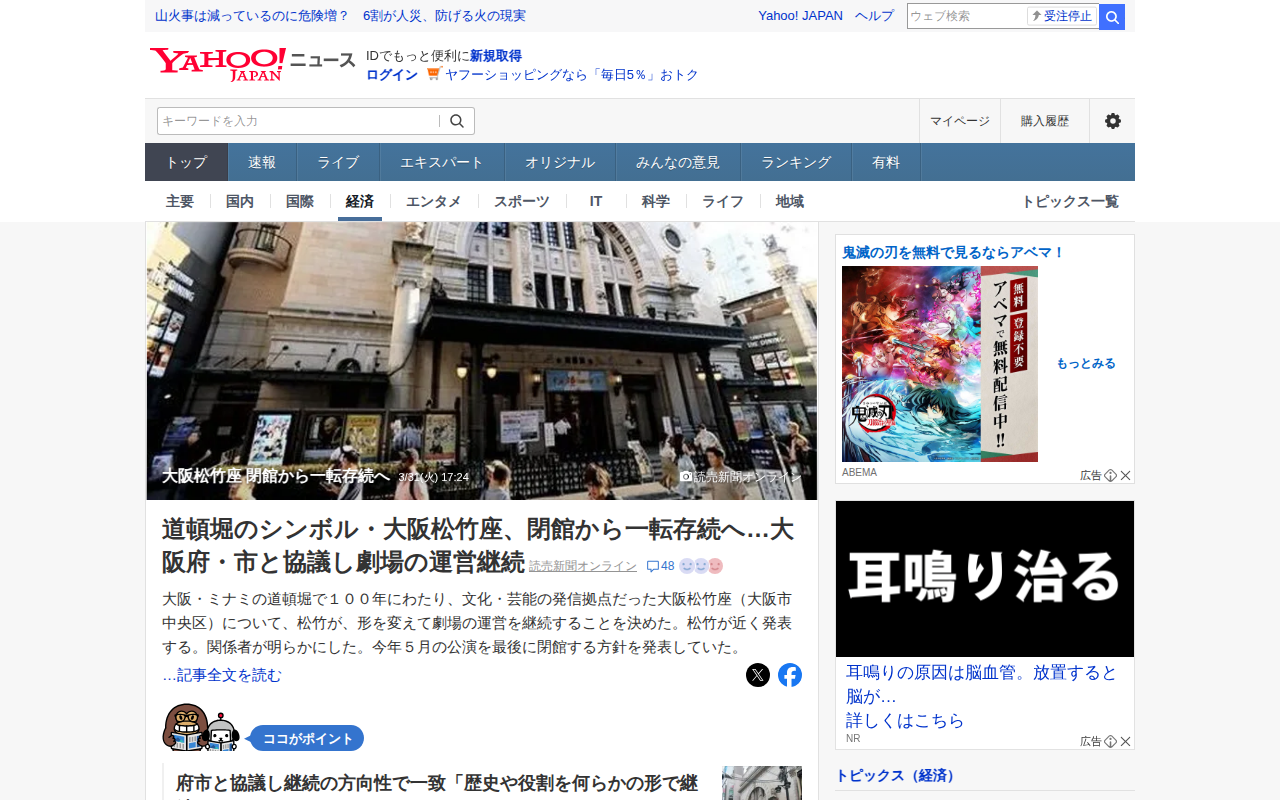The width and height of the screenshot is (1280, 800).
Task: Focus the ウェブ検索 input field
Action: click(x=967, y=16)
